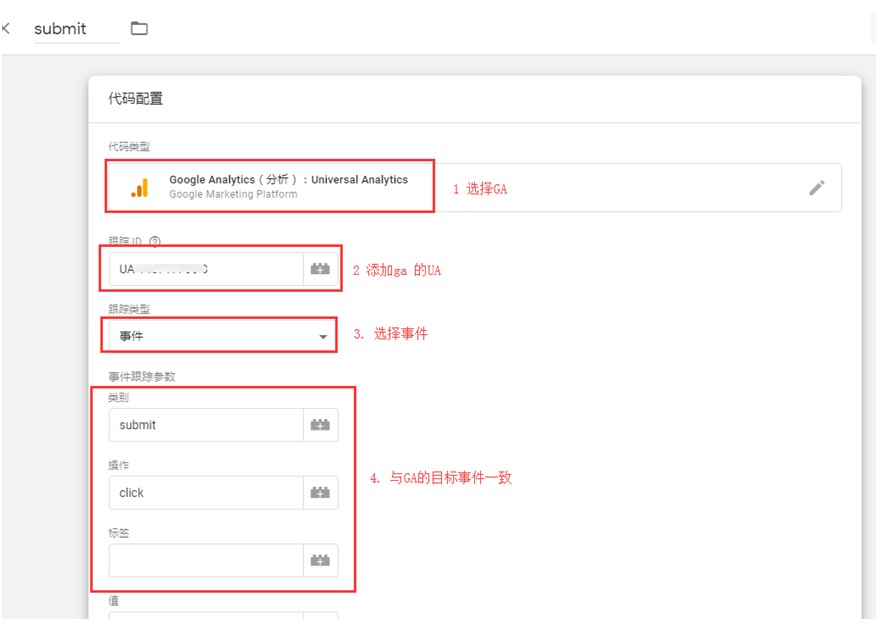Viewport: 878px width, 621px height.
Task: Click the action field containing click
Action: click(x=206, y=493)
